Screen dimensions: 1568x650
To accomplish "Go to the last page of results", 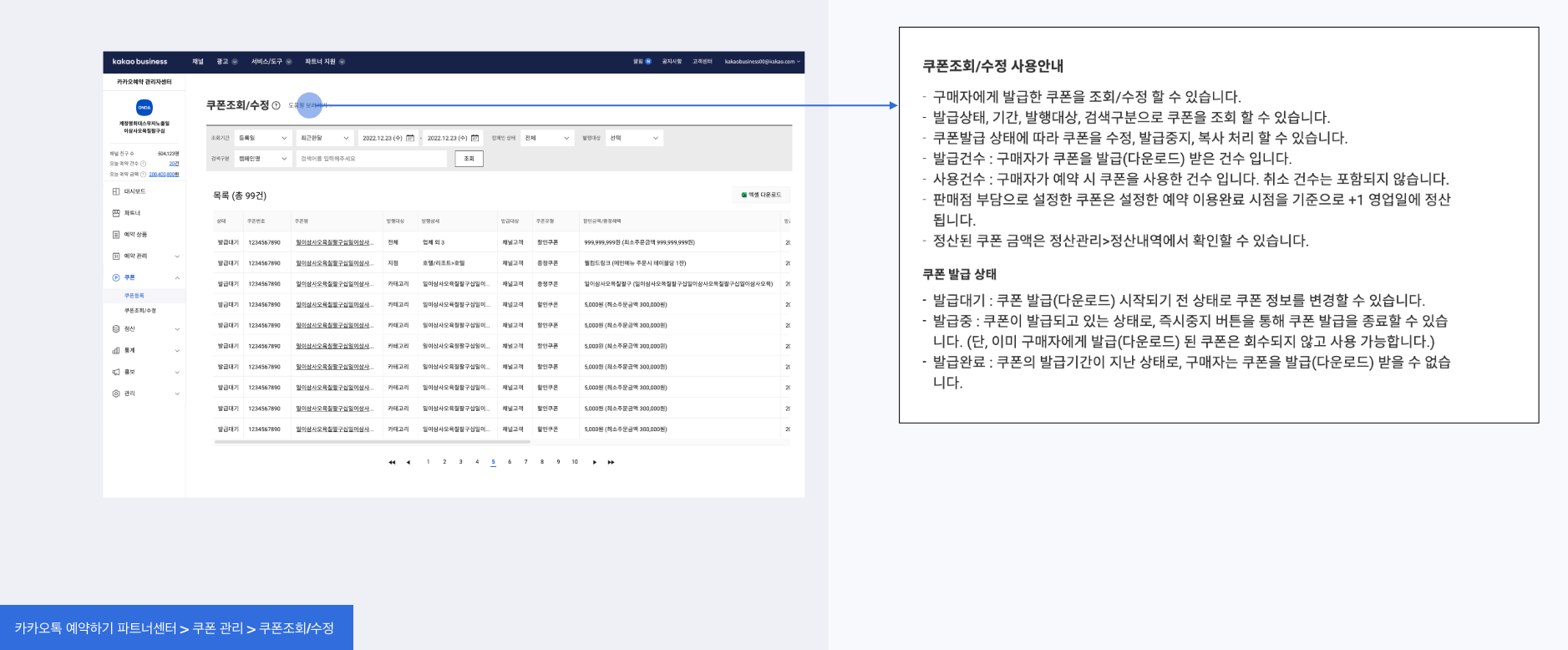I will 611,462.
